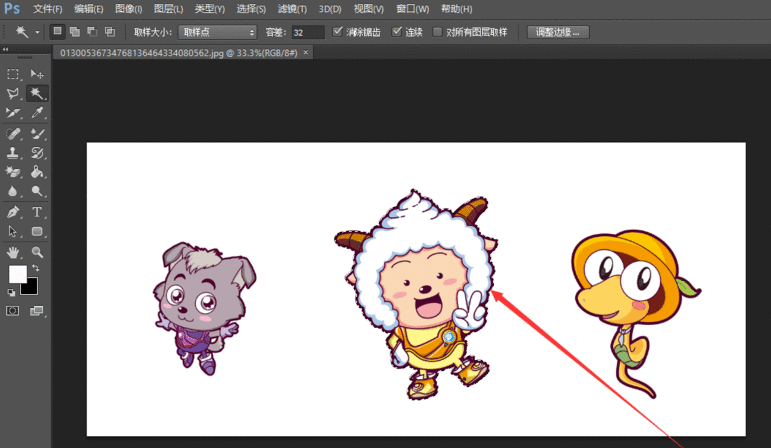
Task: Open the tool preset picker arrow
Action: coord(37,32)
